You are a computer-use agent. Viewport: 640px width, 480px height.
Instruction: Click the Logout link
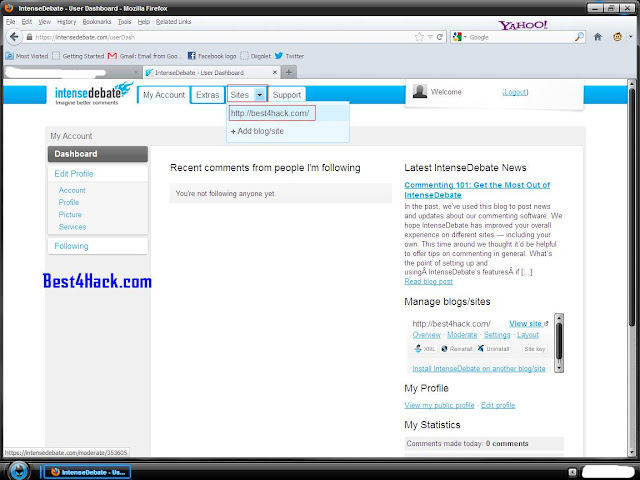[515, 92]
